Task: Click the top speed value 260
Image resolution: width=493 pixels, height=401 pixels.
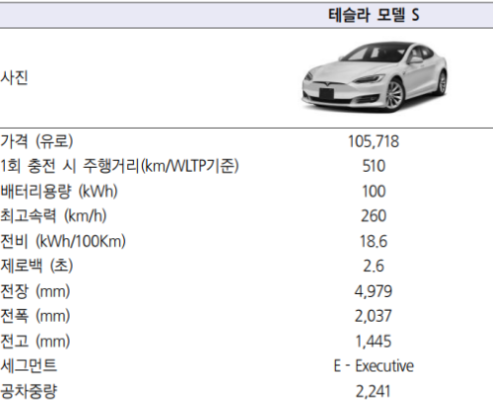Action: pyautogui.click(x=374, y=216)
